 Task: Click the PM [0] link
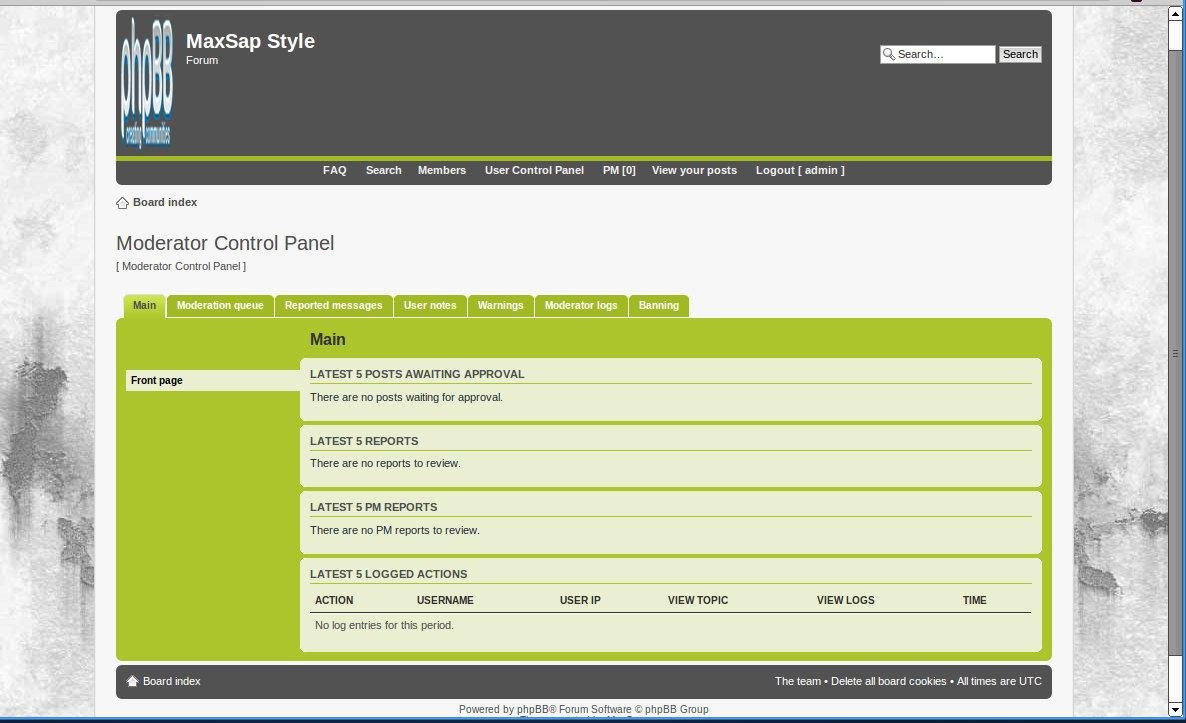coord(618,170)
